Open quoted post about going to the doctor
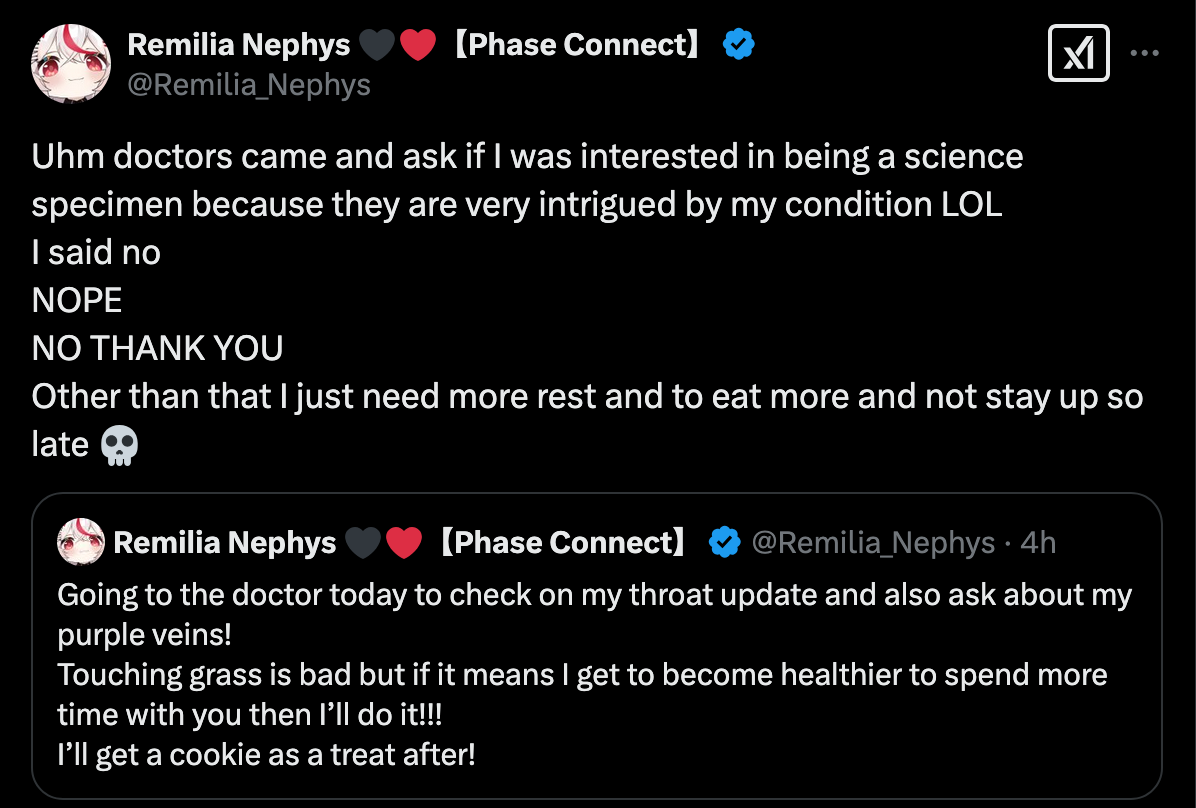The image size is (1196, 808). tap(596, 673)
